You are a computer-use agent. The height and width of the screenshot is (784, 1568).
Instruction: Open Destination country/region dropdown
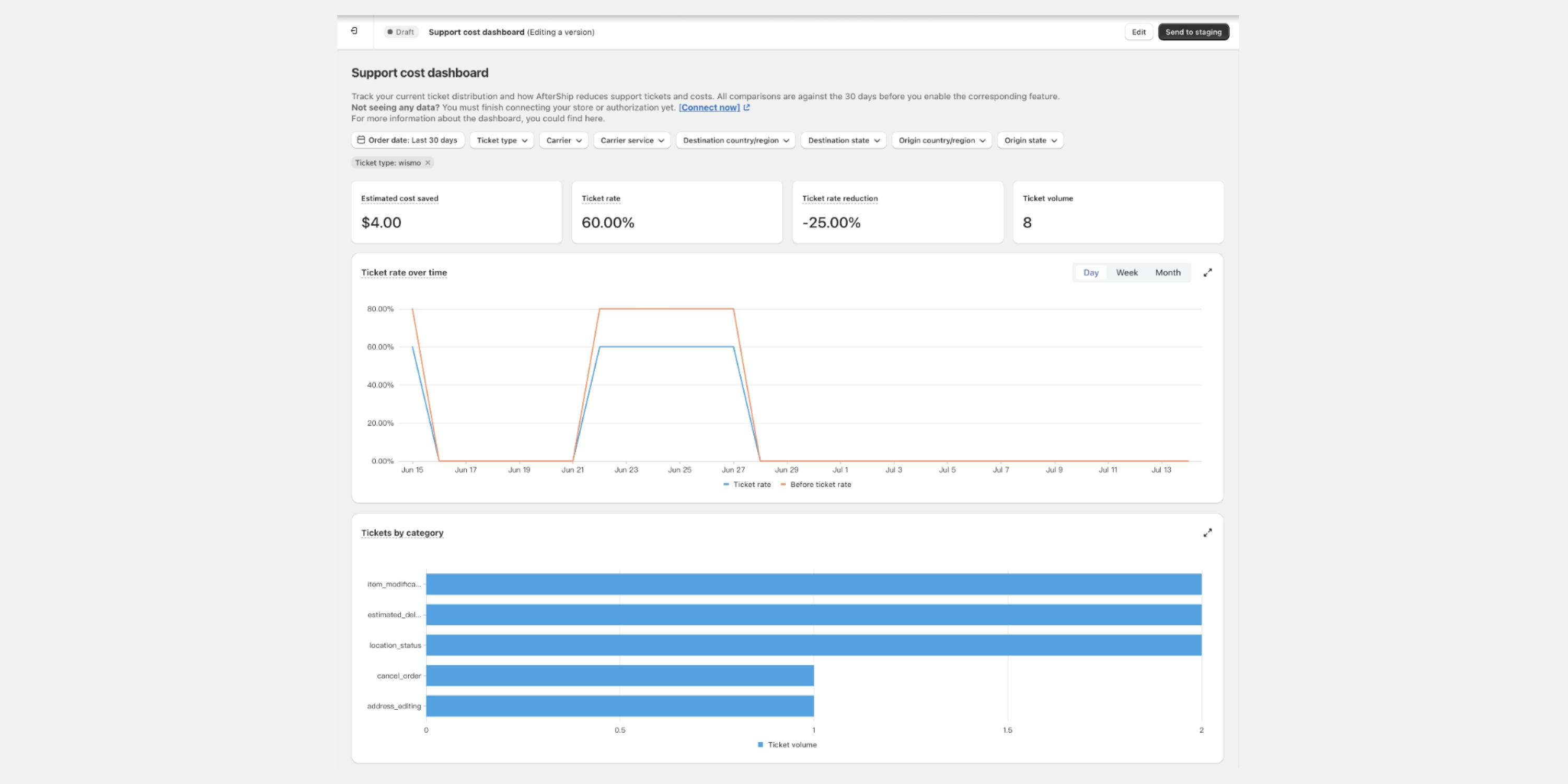coord(735,140)
